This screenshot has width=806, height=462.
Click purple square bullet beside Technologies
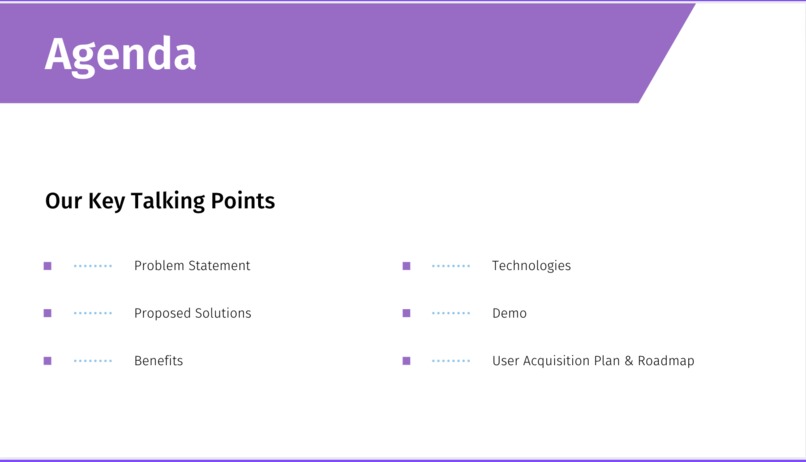tap(406, 266)
